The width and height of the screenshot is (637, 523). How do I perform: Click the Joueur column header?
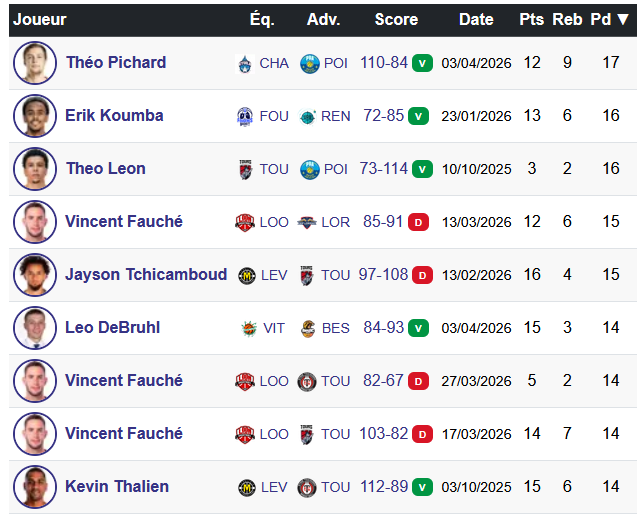40,20
